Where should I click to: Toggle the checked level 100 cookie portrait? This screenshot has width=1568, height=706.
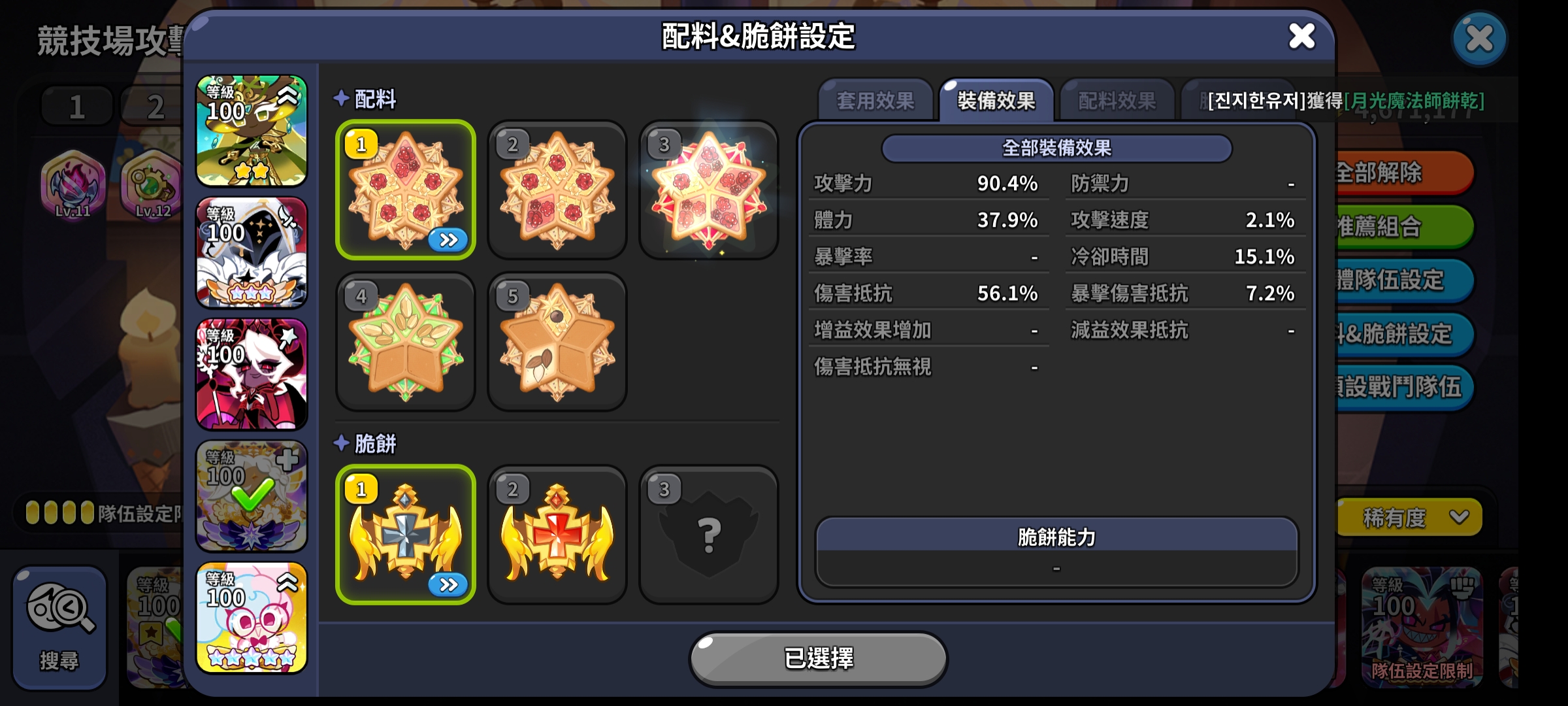click(252, 496)
